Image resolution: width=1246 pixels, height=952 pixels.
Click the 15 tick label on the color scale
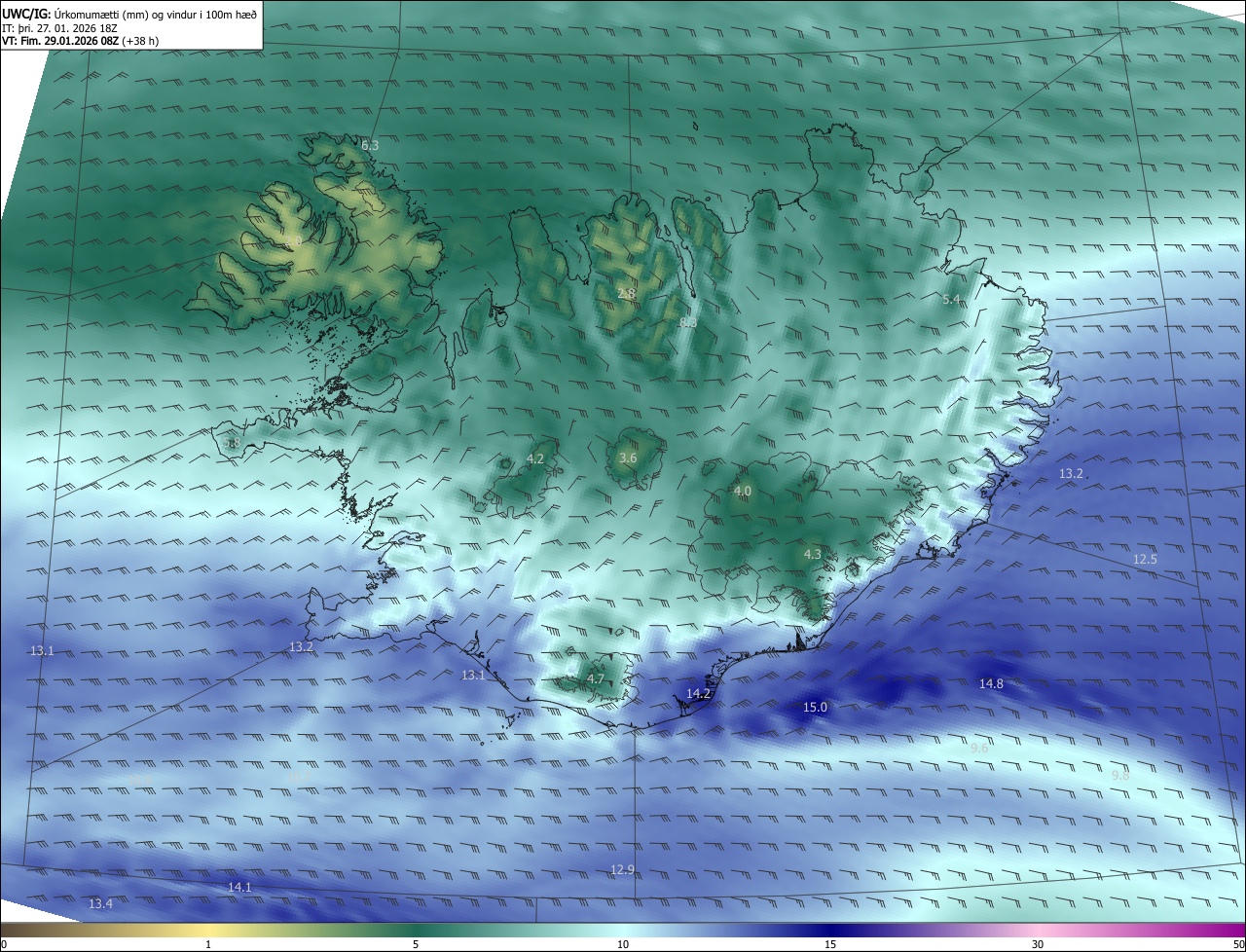830,944
